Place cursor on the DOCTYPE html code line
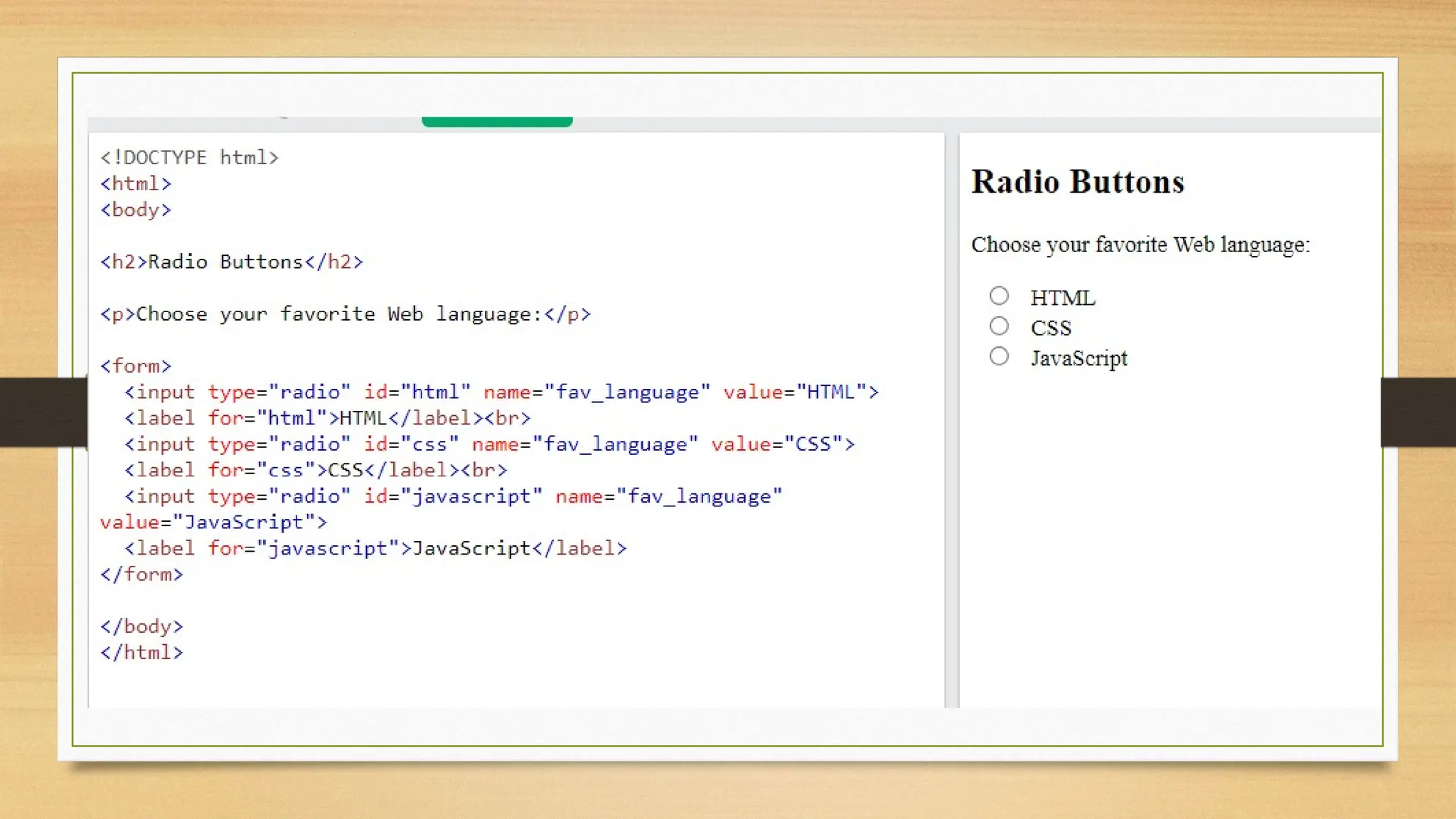 coord(189,158)
